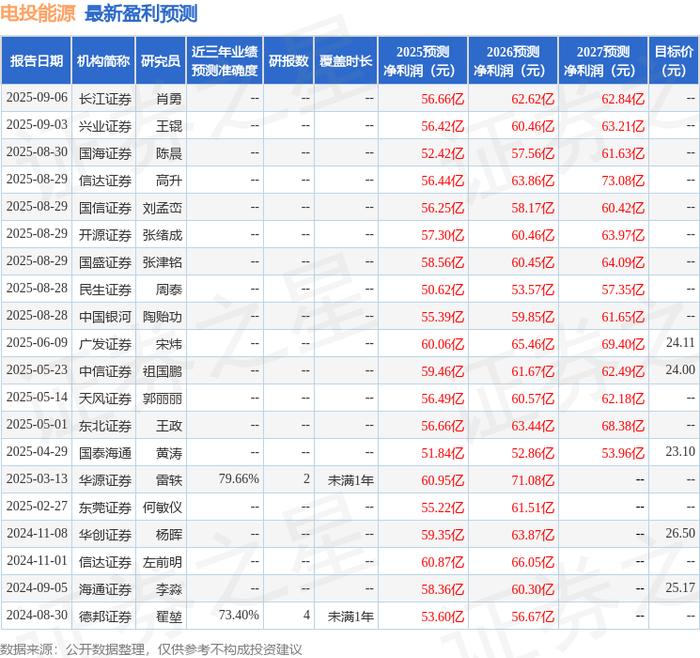The height and width of the screenshot is (658, 700).
Task: Click target price 26.50
Action: click(680, 533)
